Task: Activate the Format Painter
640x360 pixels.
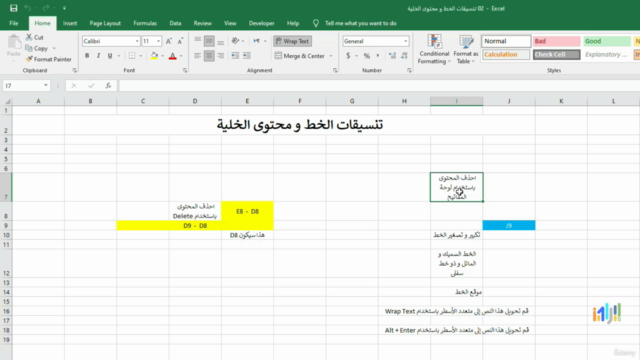Action: 49,59
